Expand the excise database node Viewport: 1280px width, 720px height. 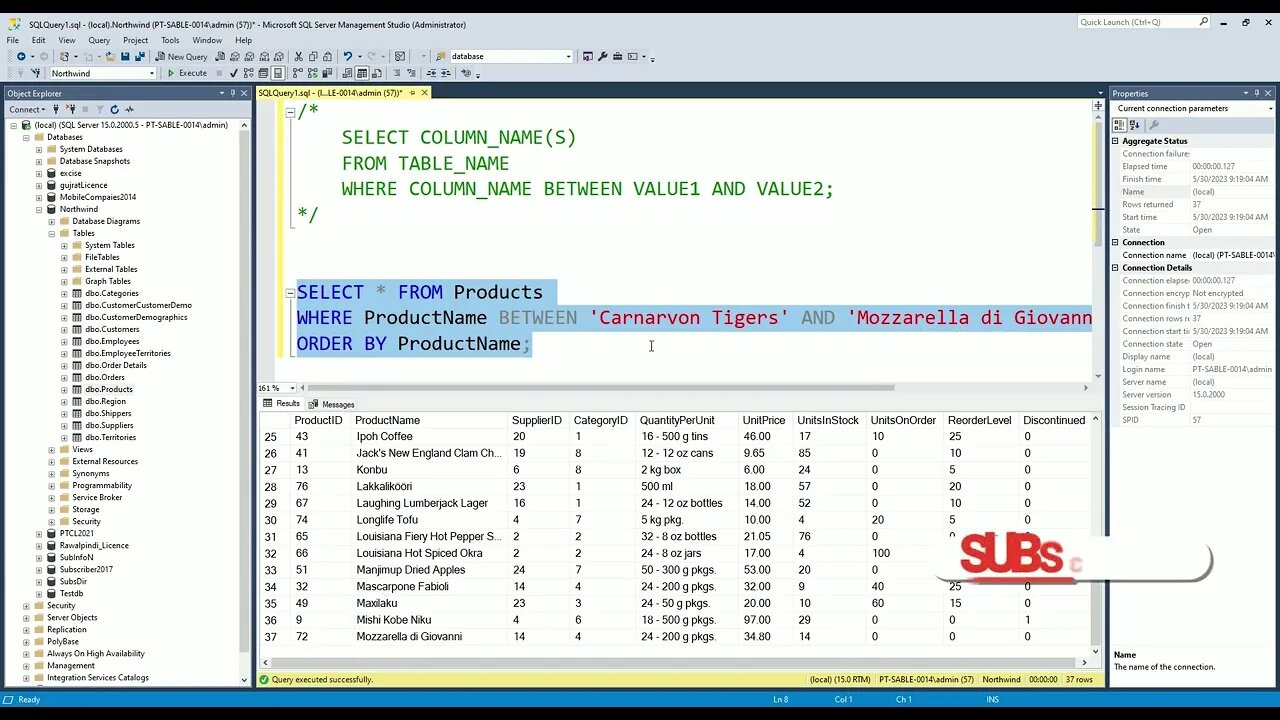39,173
